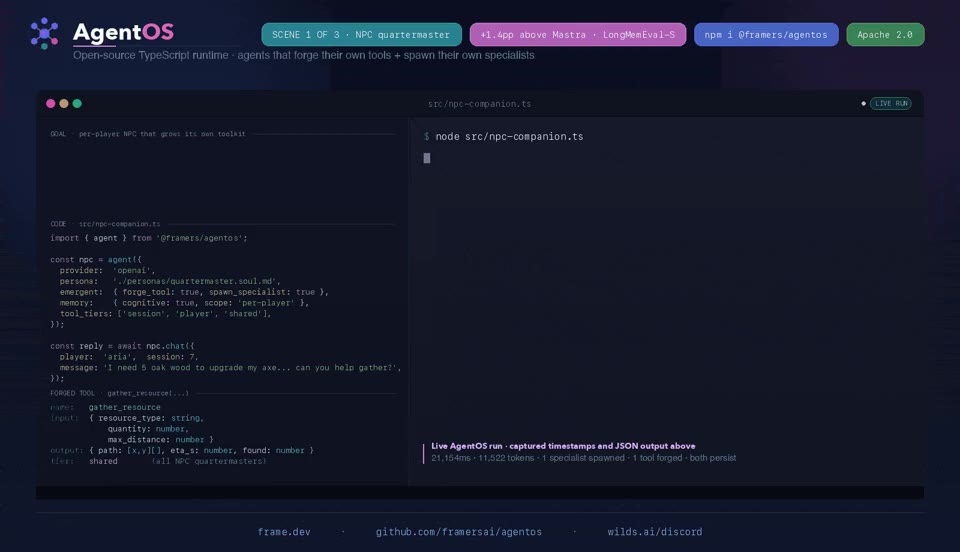Click the tool_tiers array code line

tap(165, 314)
